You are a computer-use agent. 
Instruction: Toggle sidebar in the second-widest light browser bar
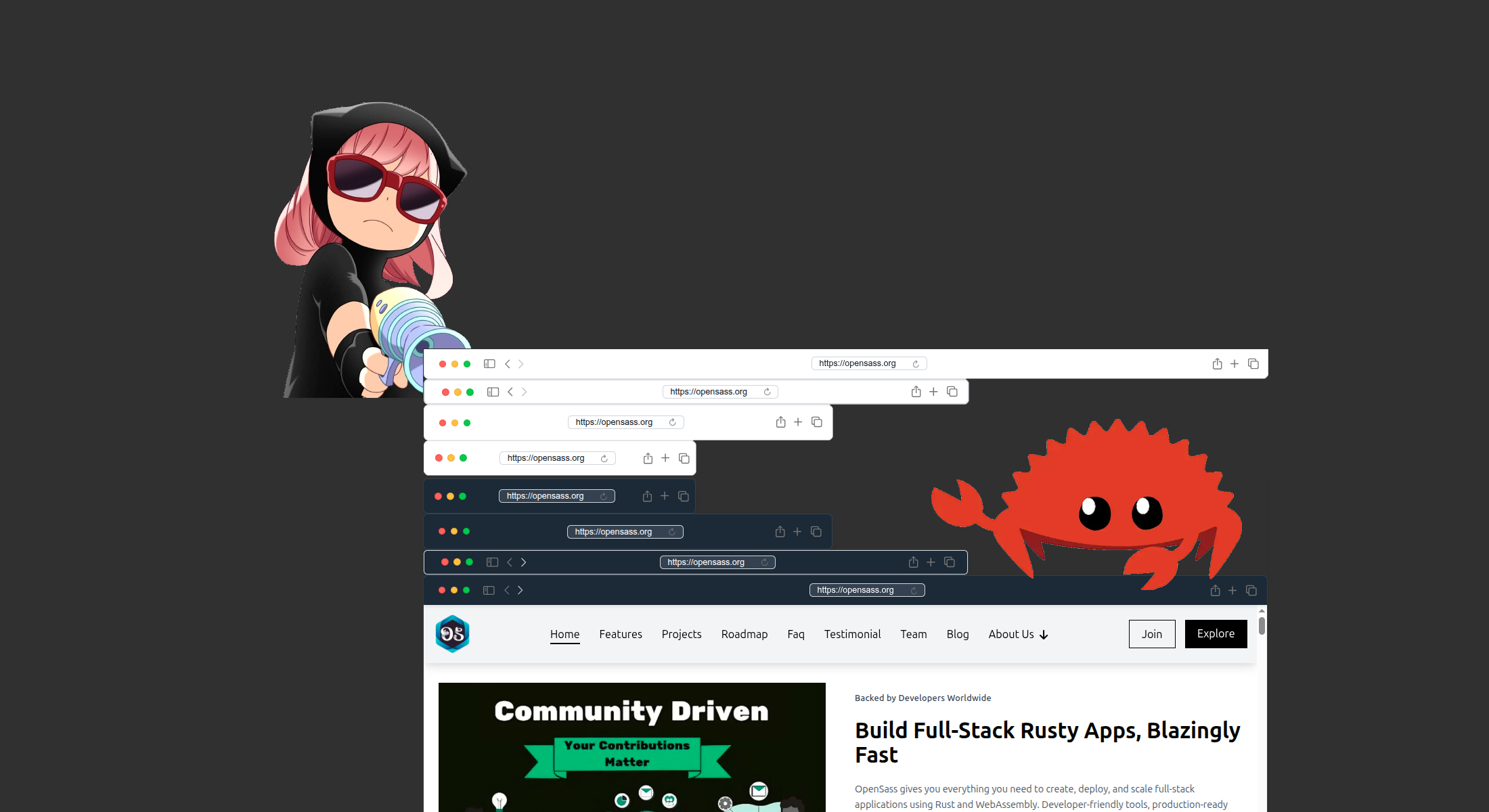(493, 392)
